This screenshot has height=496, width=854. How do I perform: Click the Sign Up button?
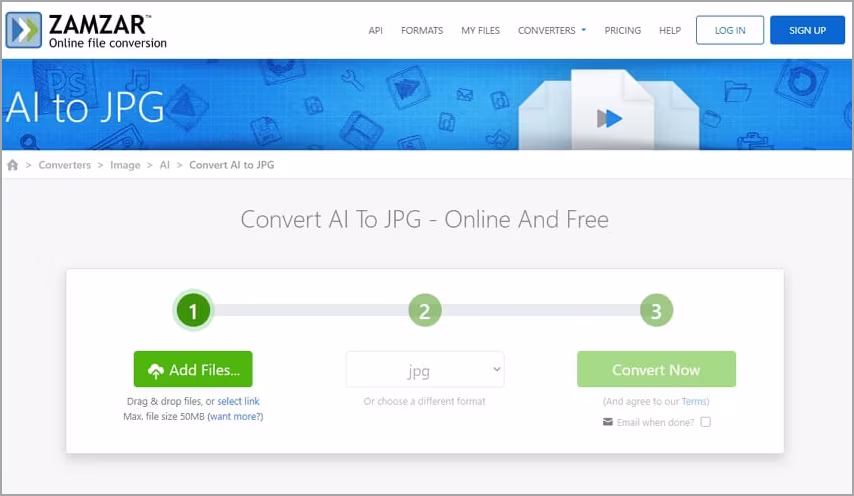point(807,30)
